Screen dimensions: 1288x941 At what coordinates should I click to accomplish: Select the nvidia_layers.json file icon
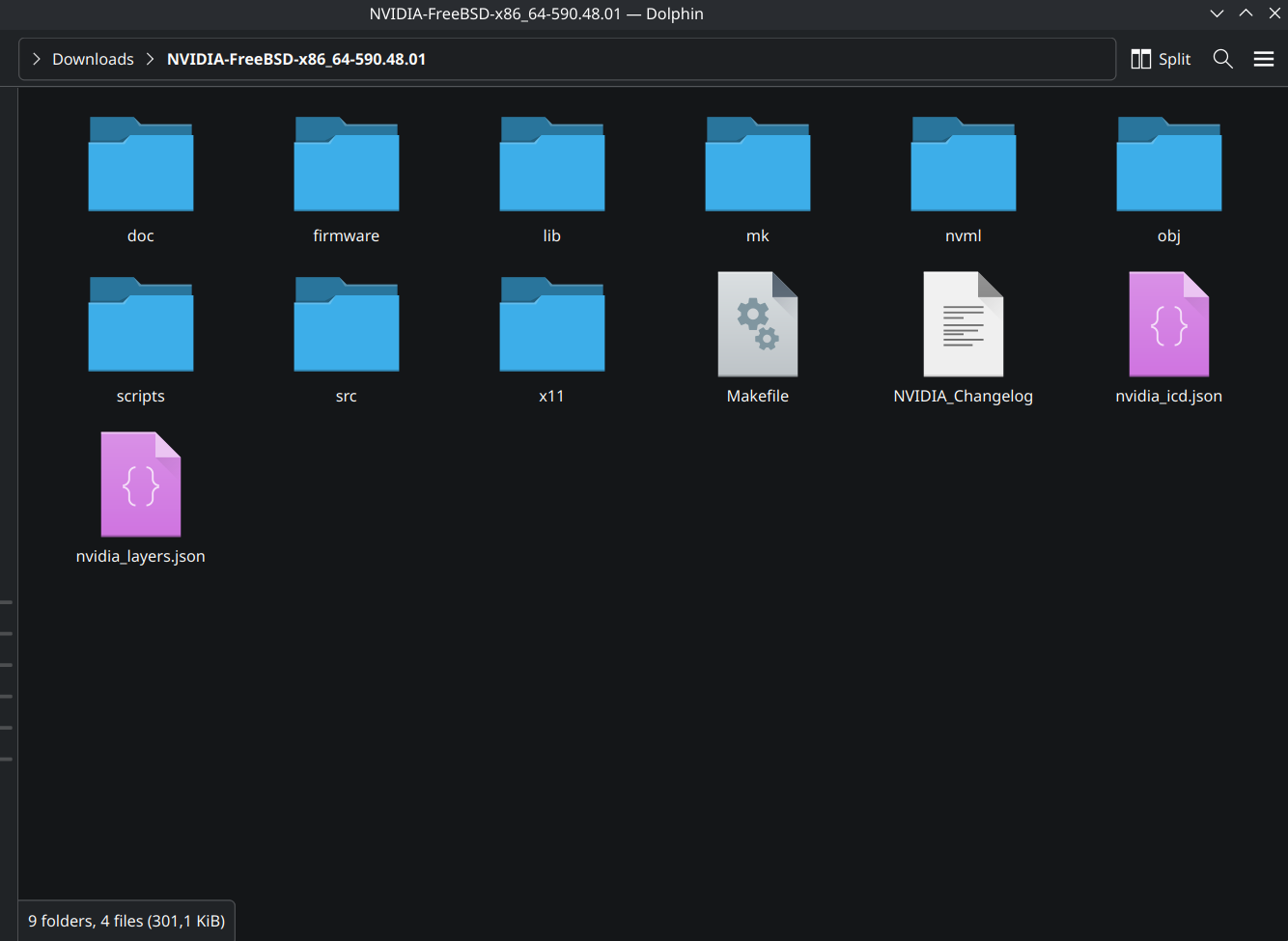tap(141, 484)
